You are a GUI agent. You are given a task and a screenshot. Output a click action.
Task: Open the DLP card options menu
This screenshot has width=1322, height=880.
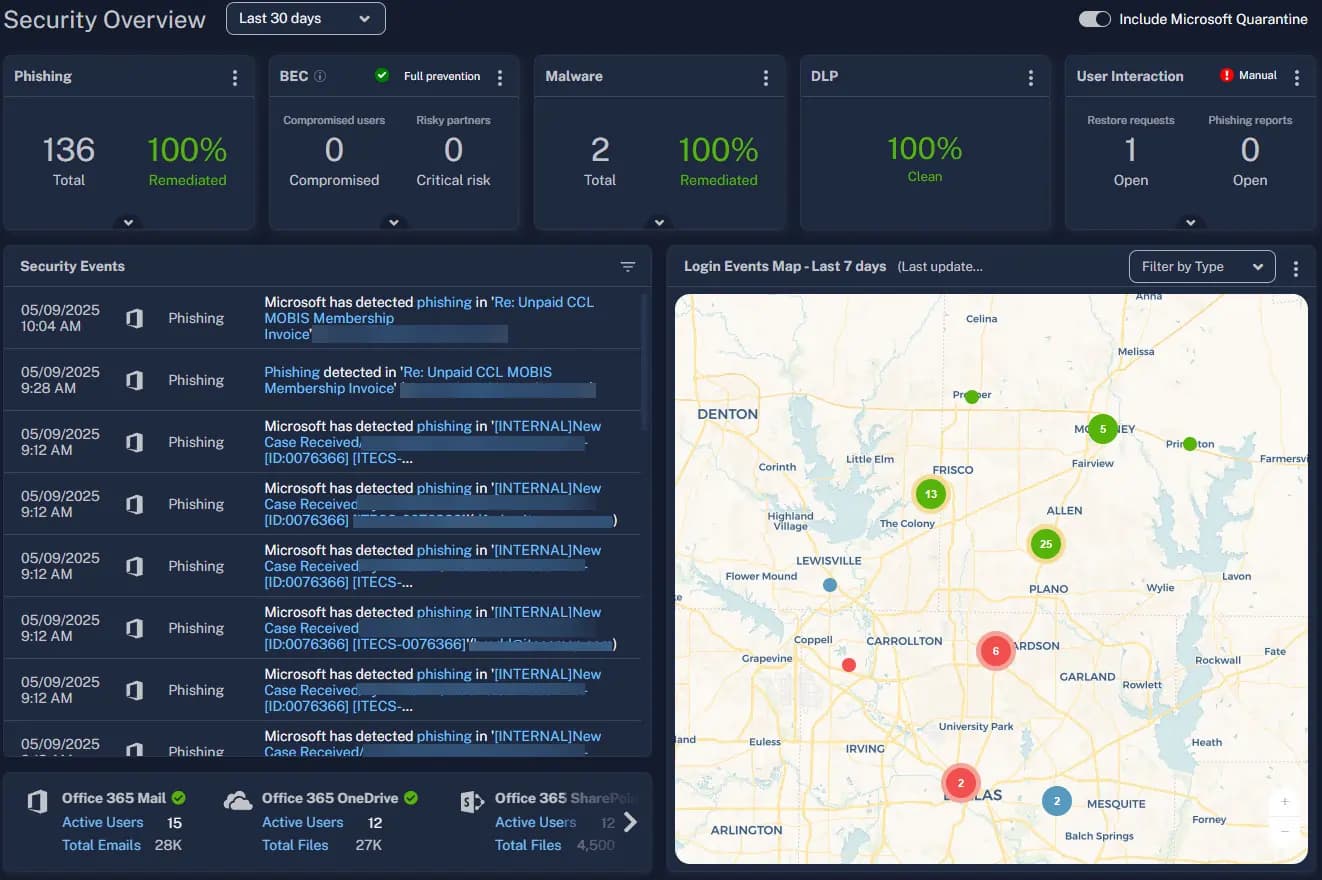tap(1030, 76)
